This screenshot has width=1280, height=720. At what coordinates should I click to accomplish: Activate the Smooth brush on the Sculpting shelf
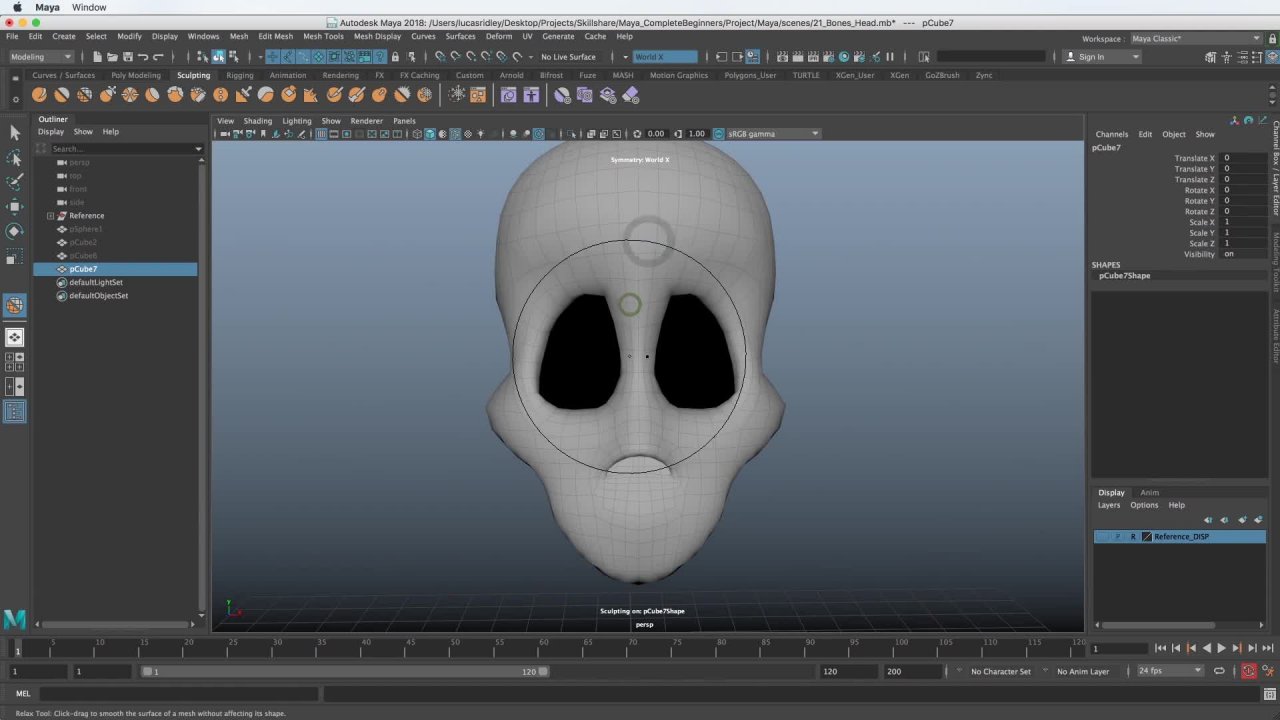[61, 94]
